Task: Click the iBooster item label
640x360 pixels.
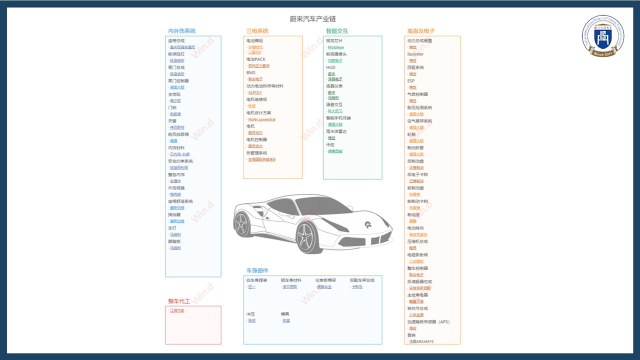Action: pos(416,54)
